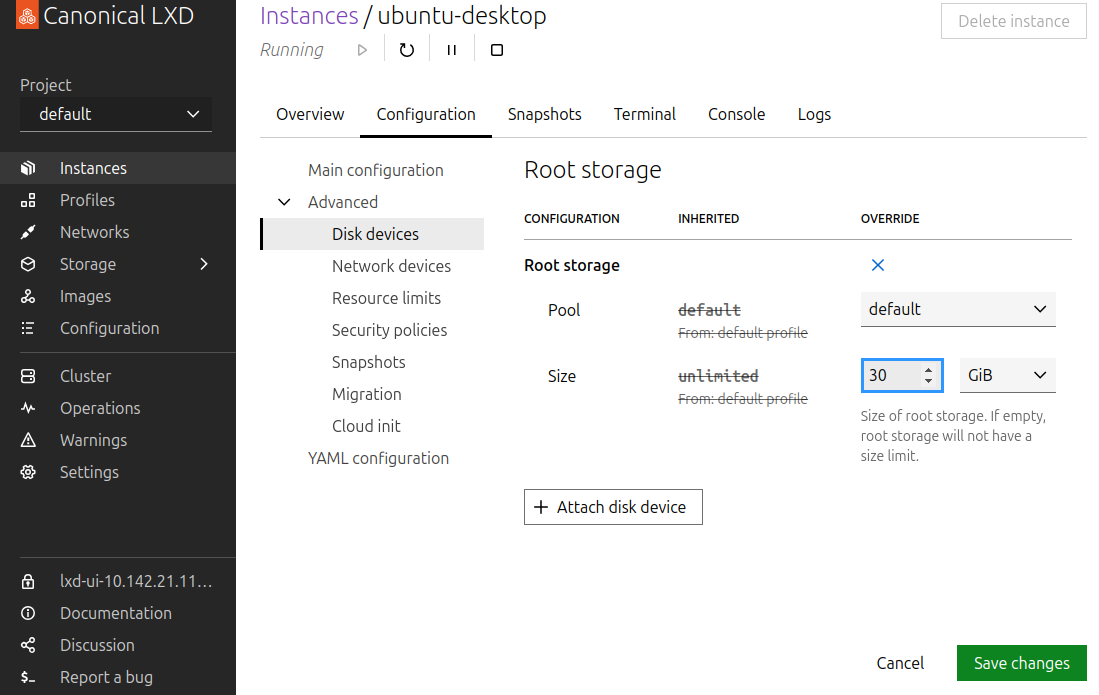Screen dimensions: 1099x695
Task: Switch to the Snapshots tab
Action: click(x=544, y=114)
